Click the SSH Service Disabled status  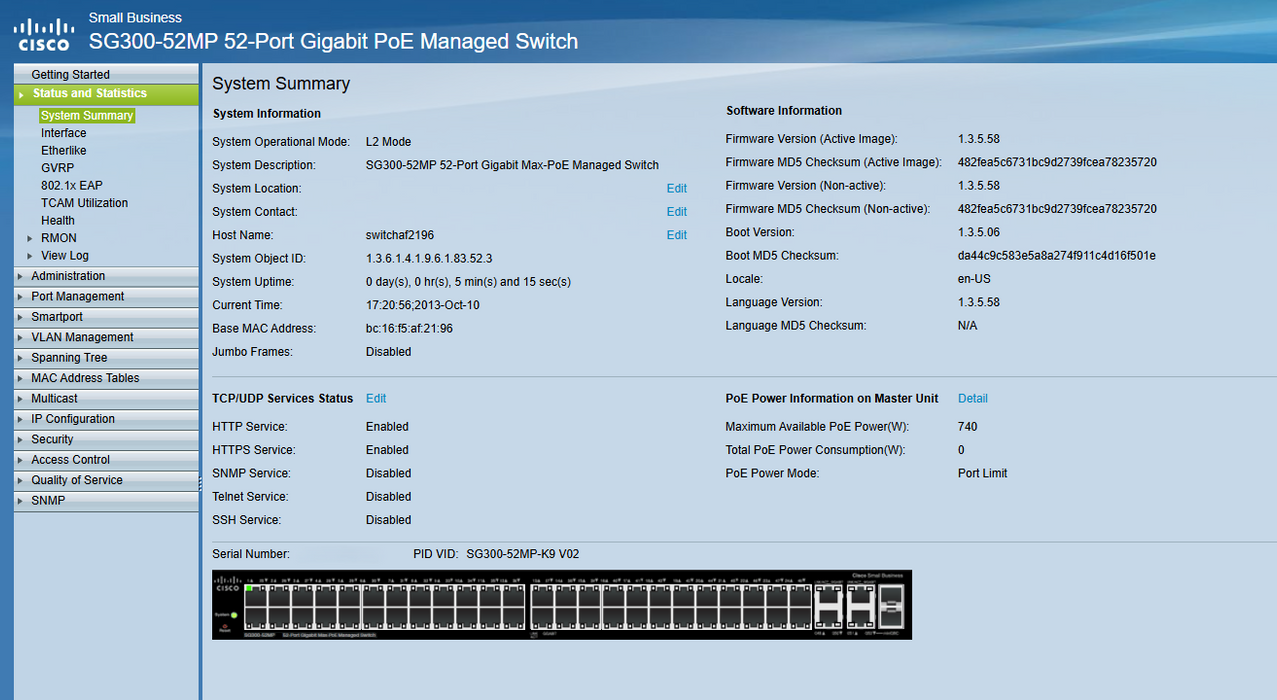pyautogui.click(x=389, y=520)
